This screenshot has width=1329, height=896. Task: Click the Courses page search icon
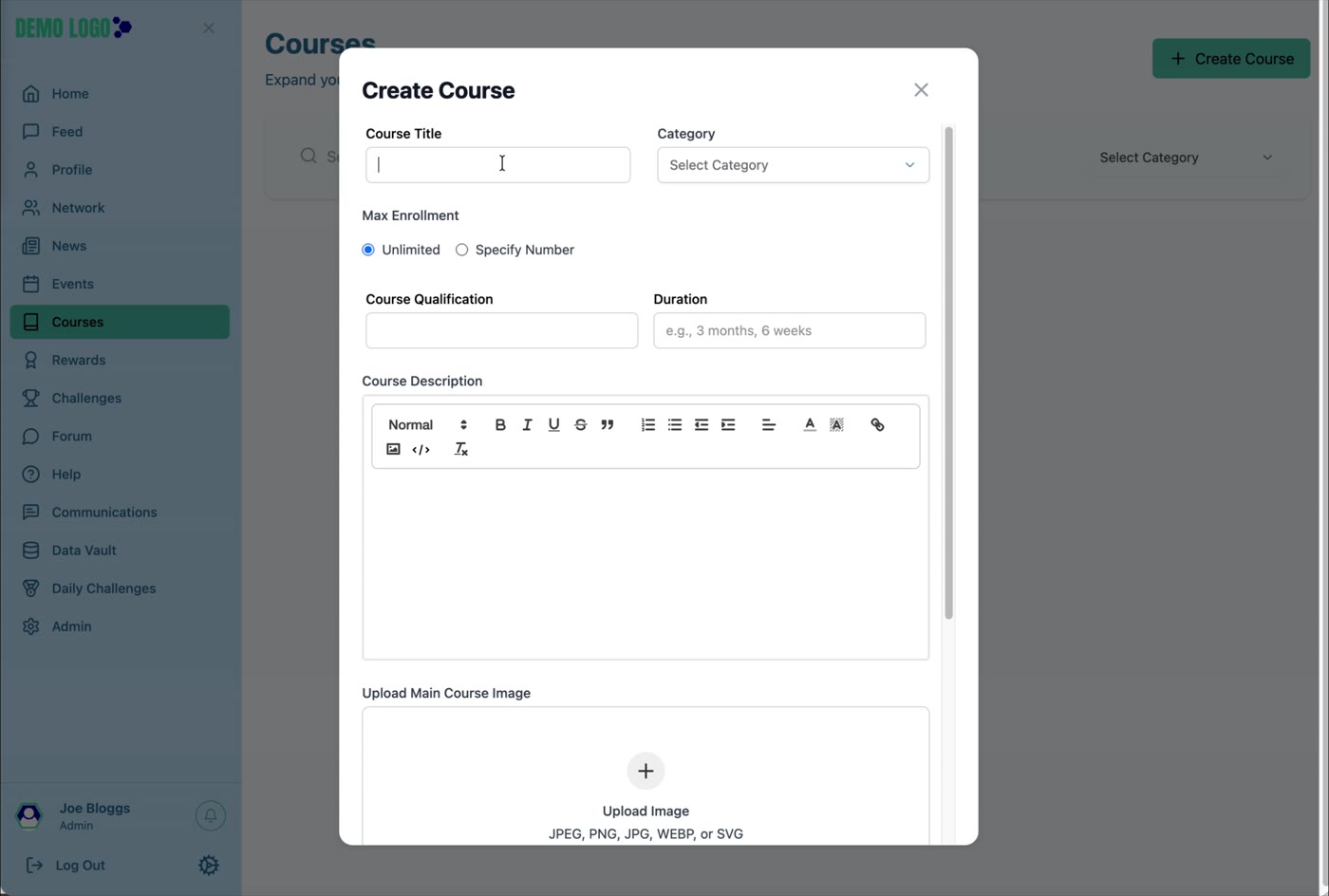[x=309, y=156]
